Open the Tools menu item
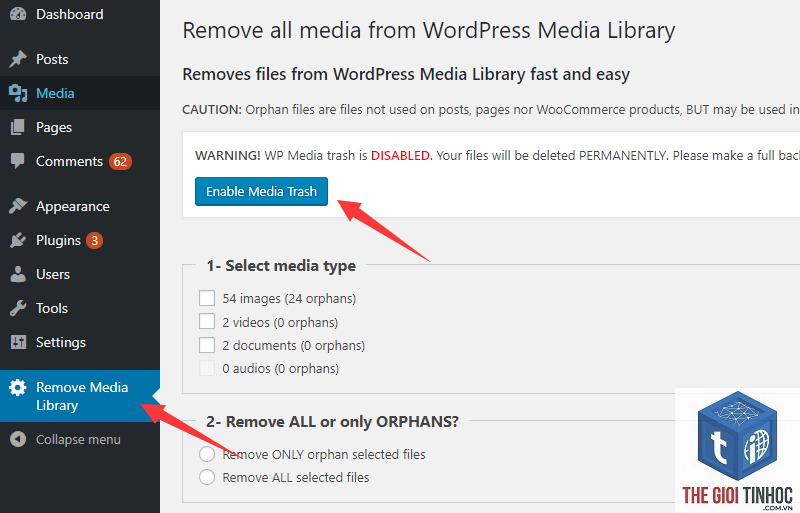 click(x=80, y=308)
